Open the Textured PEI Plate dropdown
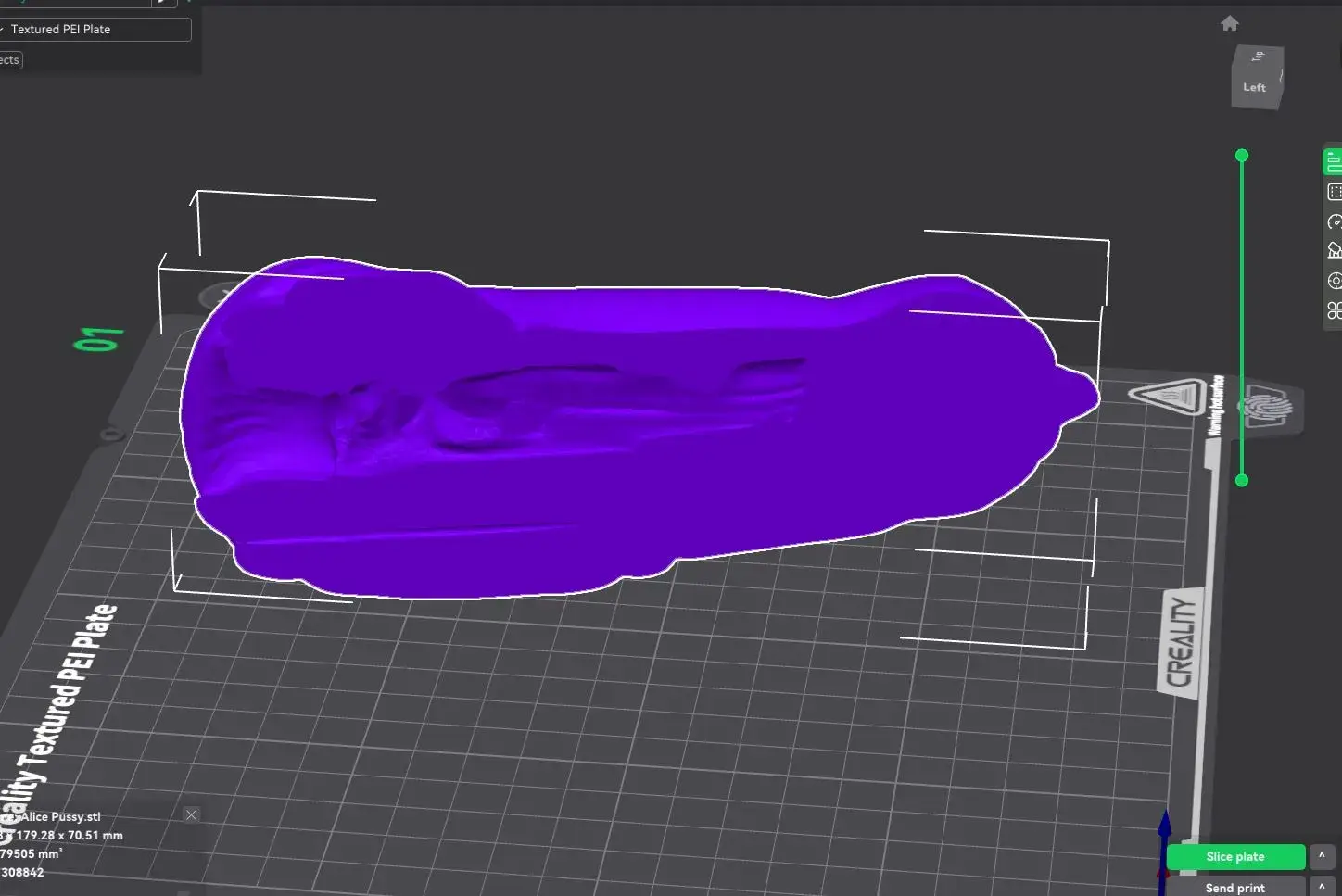1342x896 pixels. pyautogui.click(x=95, y=30)
